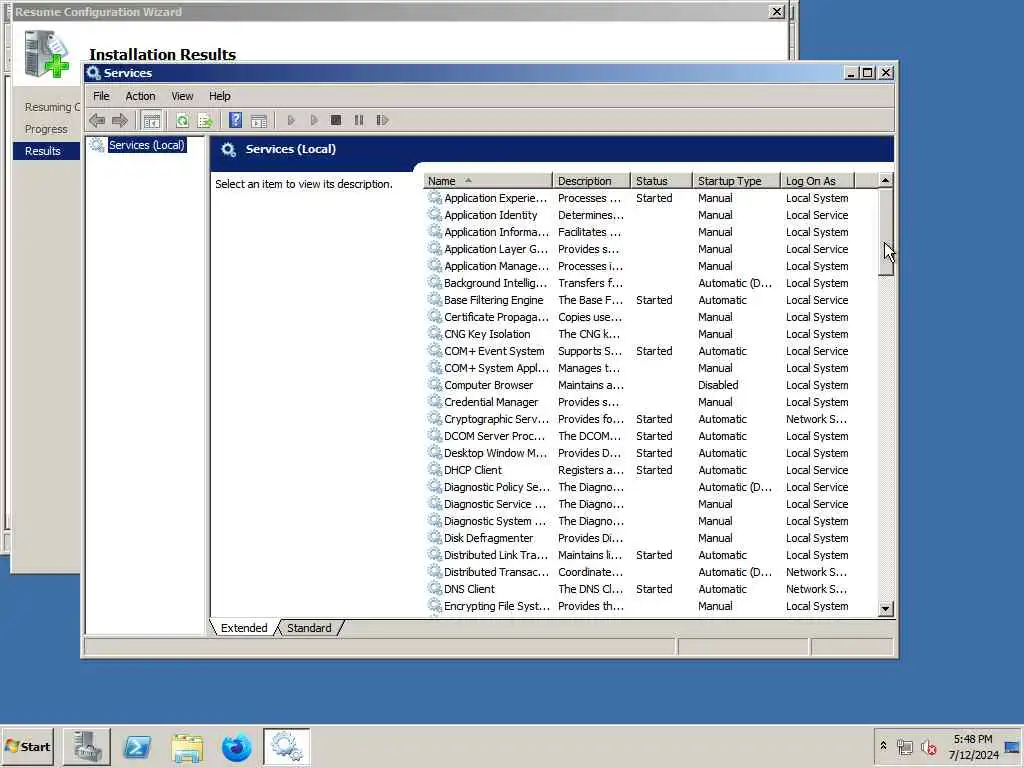Click the Forward arrow in Services toolbar

coord(120,120)
